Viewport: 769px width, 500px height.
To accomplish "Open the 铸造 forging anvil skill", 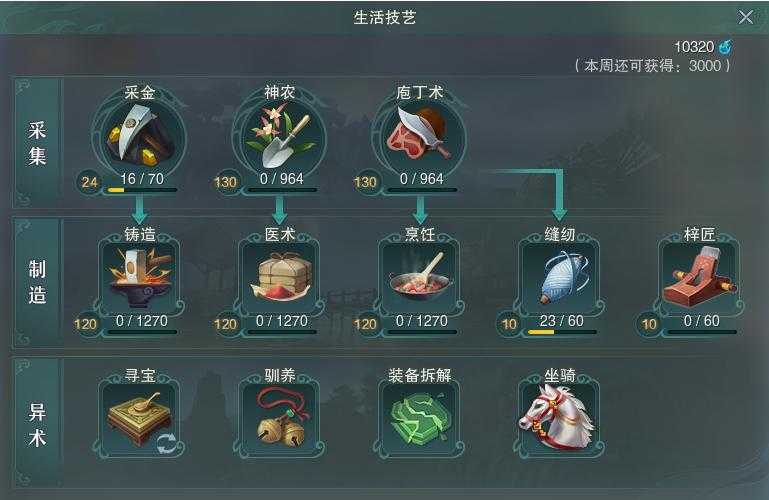I will click(140, 274).
